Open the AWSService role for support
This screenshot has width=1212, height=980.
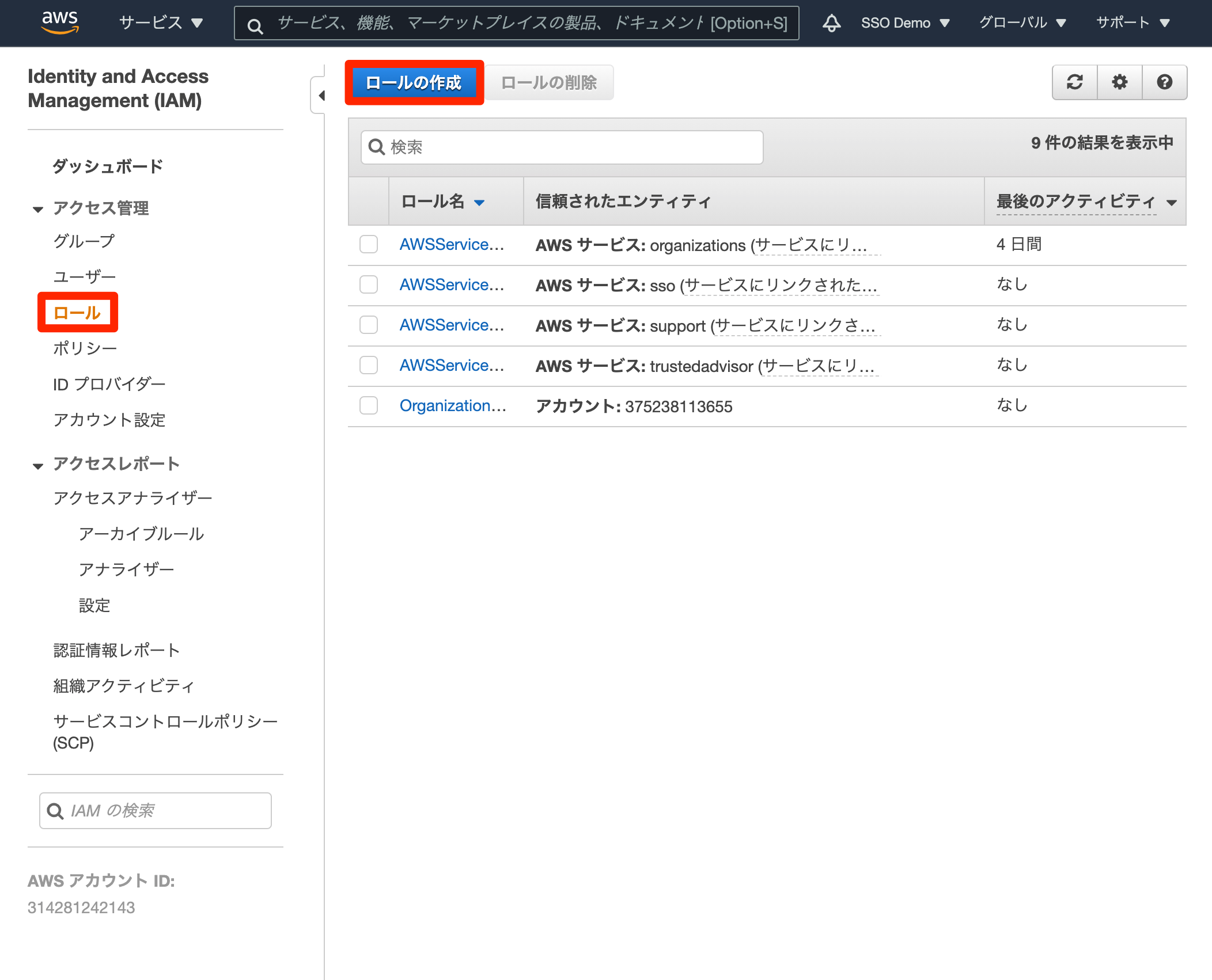(452, 325)
